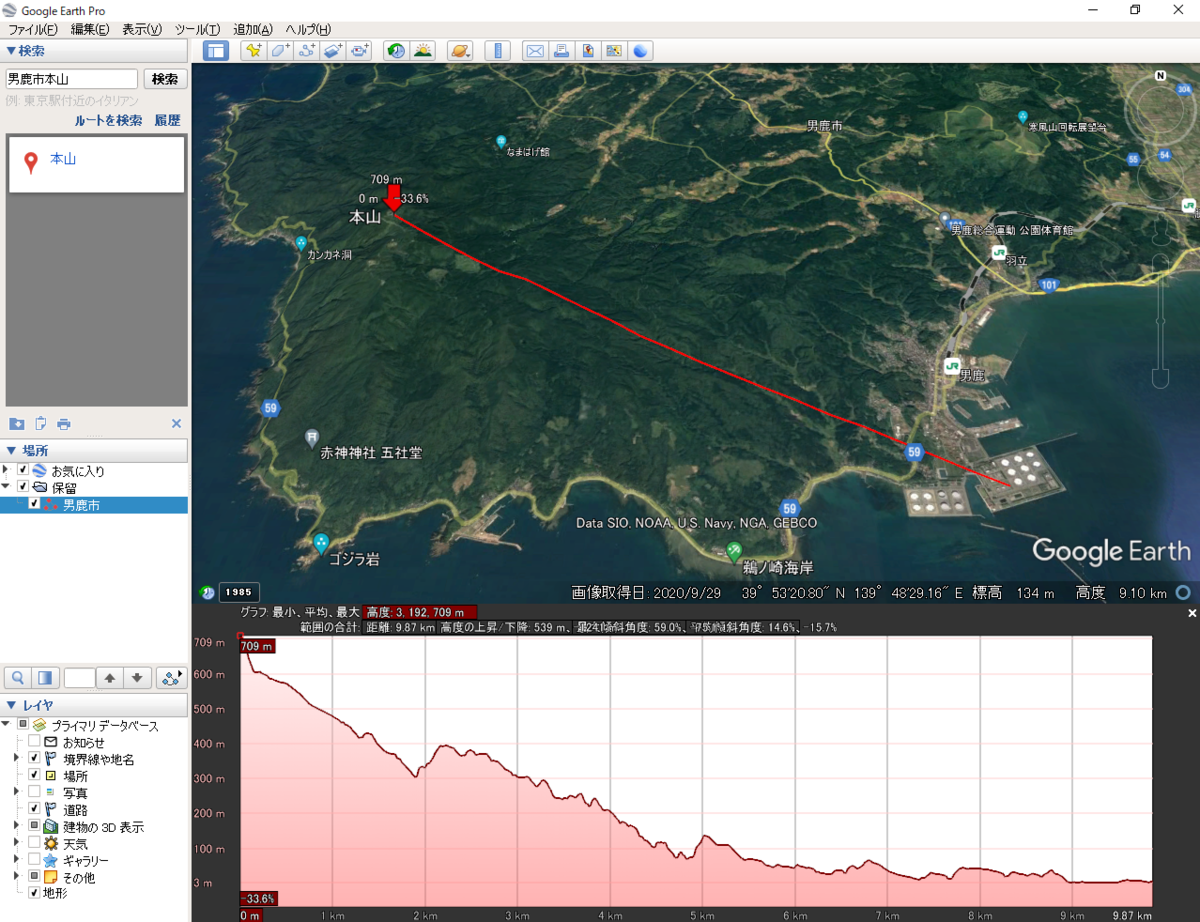Open the ファイル menu
1200x922 pixels.
pyautogui.click(x=32, y=29)
